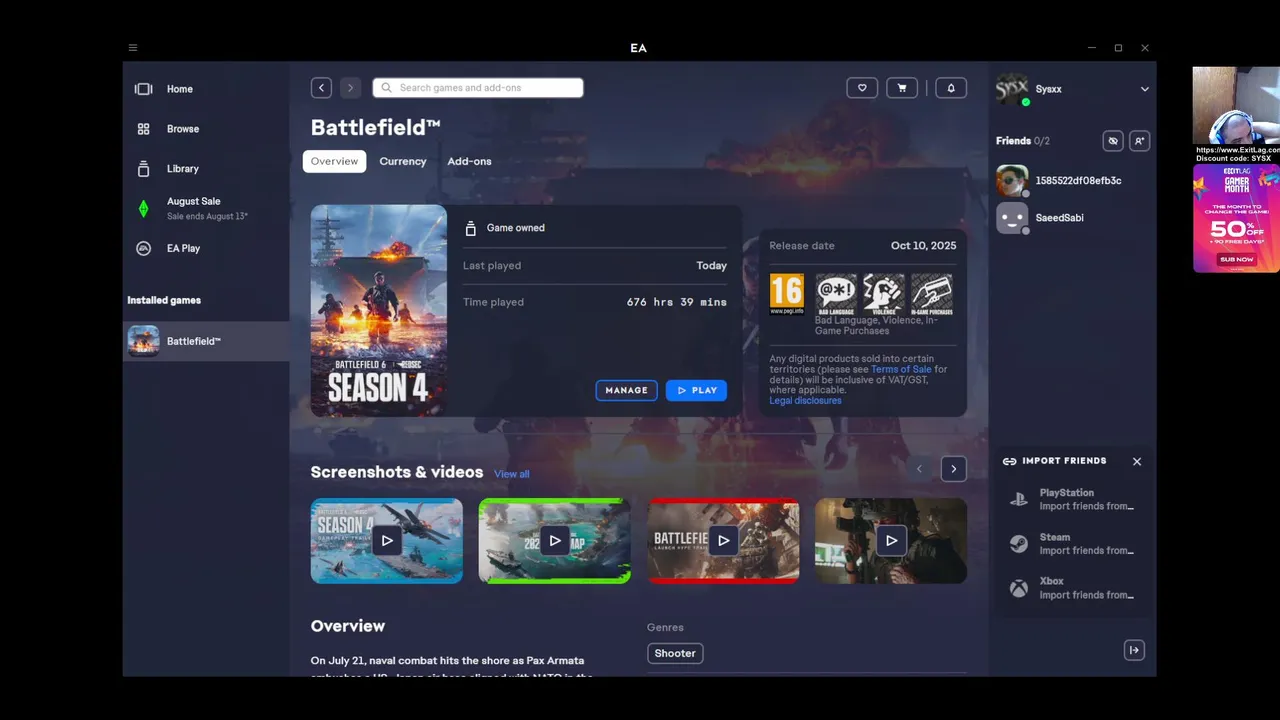Play the green-bordered map video
This screenshot has height=720, width=1280.
(x=555, y=541)
